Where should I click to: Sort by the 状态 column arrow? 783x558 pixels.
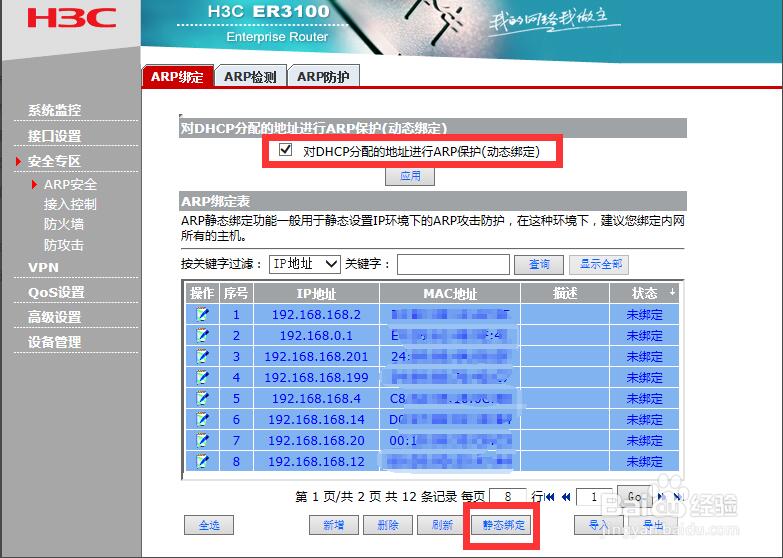coord(672,291)
